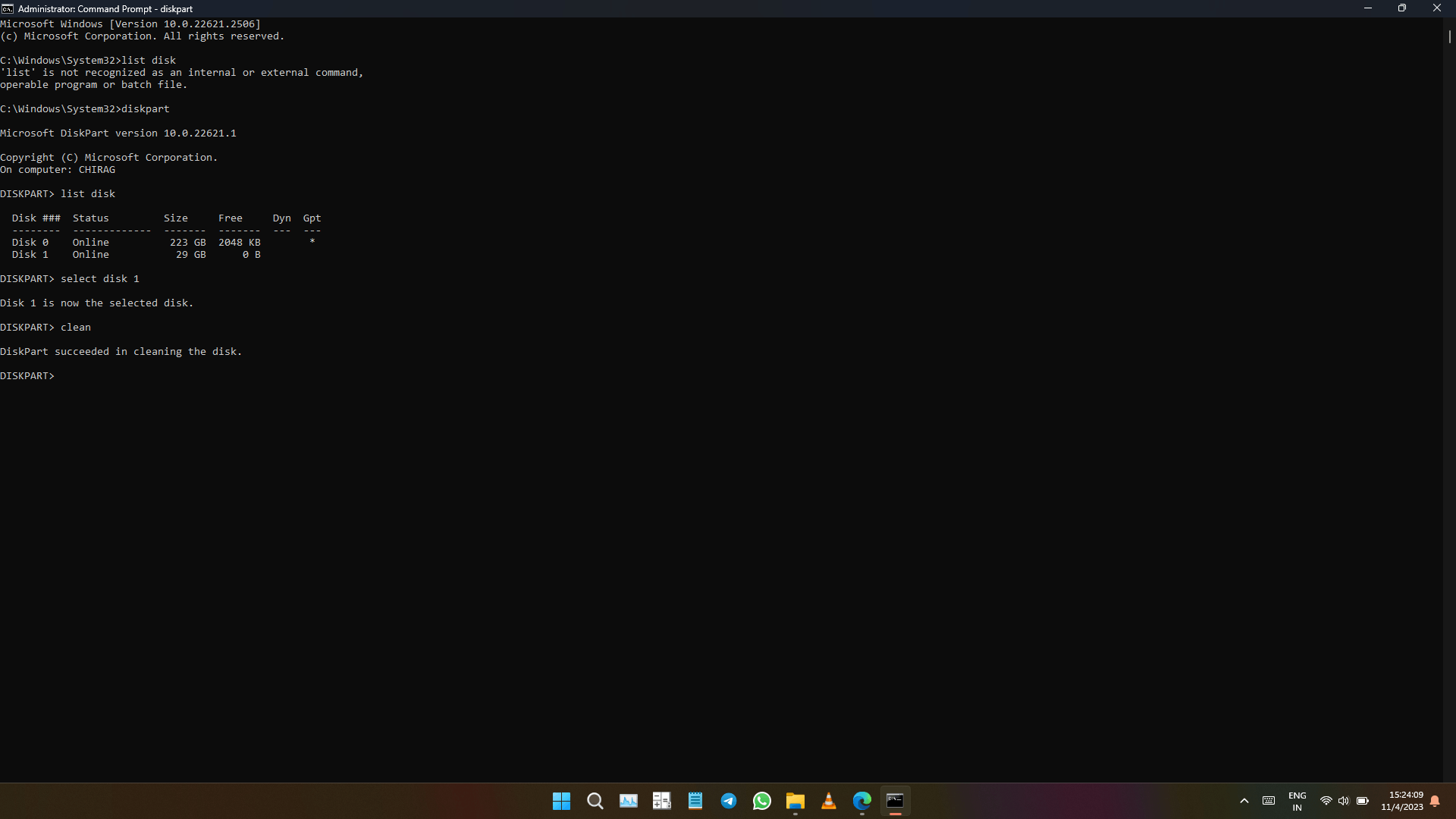Open Telegram from the taskbar

[729, 801]
